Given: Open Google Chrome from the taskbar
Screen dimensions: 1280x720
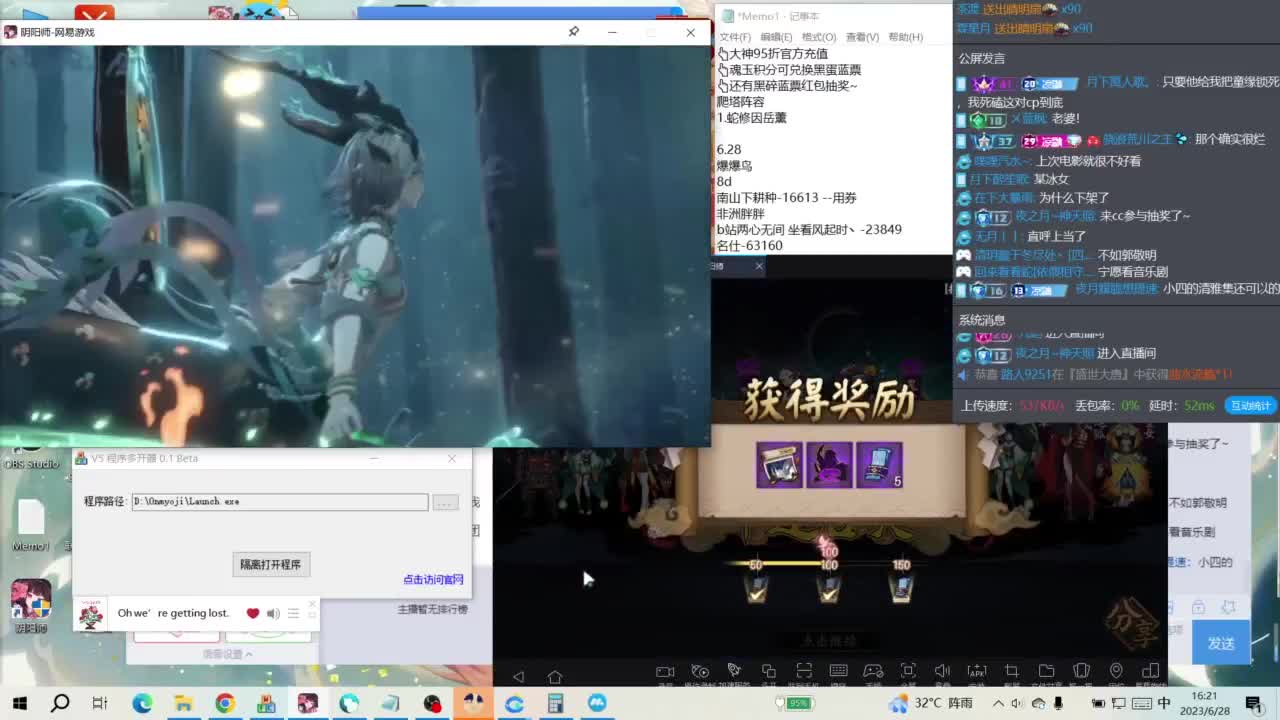Looking at the screenshot, I should coord(225,703).
